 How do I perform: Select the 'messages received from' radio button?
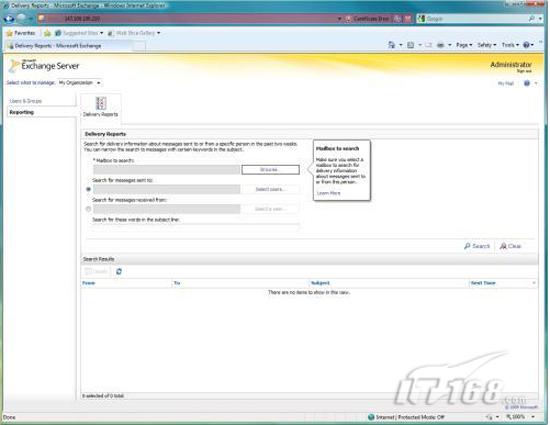(x=88, y=209)
